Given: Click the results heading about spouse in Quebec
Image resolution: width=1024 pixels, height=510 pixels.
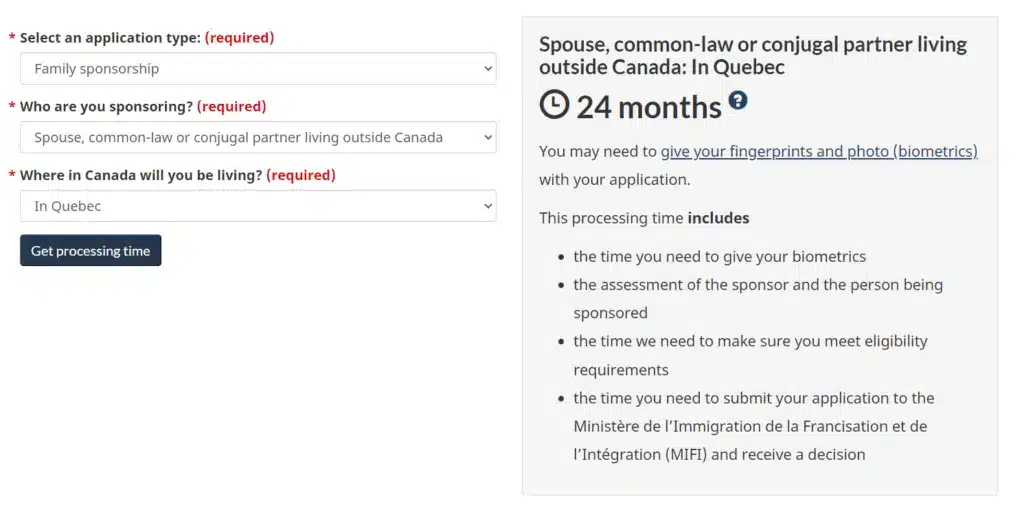Looking at the screenshot, I should pos(752,56).
